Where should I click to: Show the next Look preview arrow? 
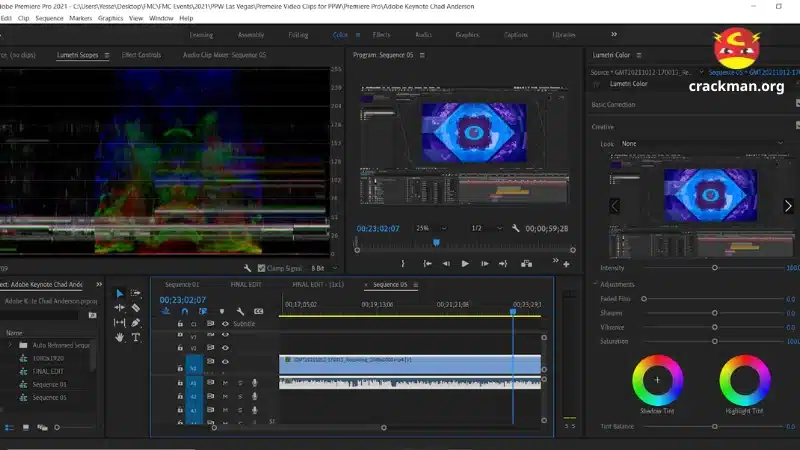[788, 206]
